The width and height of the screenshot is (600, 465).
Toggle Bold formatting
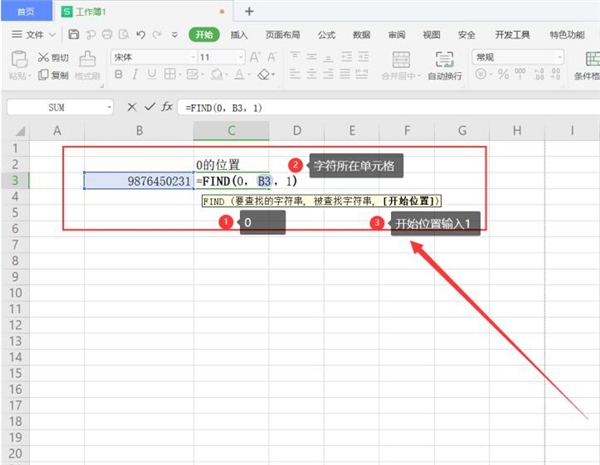point(117,75)
